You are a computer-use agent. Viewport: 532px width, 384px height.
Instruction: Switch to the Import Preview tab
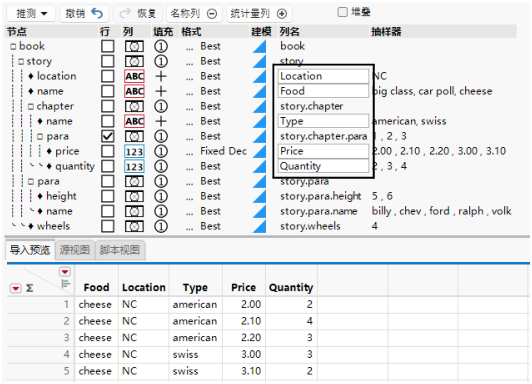(30, 250)
